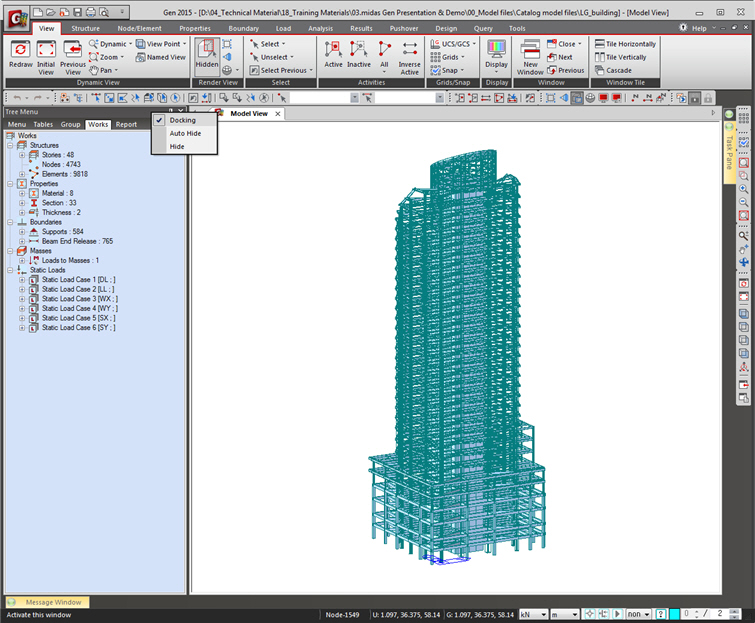Switch to the Analysis ribbon tab

click(320, 29)
